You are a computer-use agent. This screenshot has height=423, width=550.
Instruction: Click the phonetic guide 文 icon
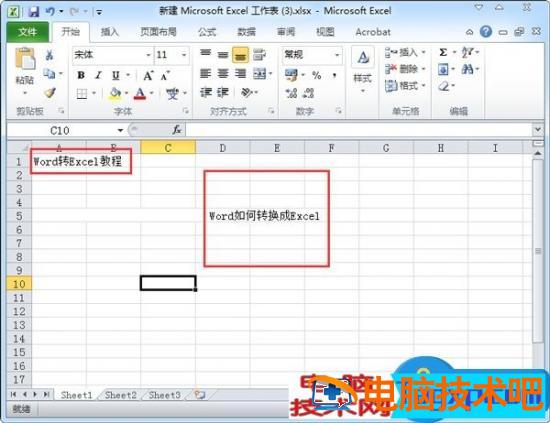[172, 94]
